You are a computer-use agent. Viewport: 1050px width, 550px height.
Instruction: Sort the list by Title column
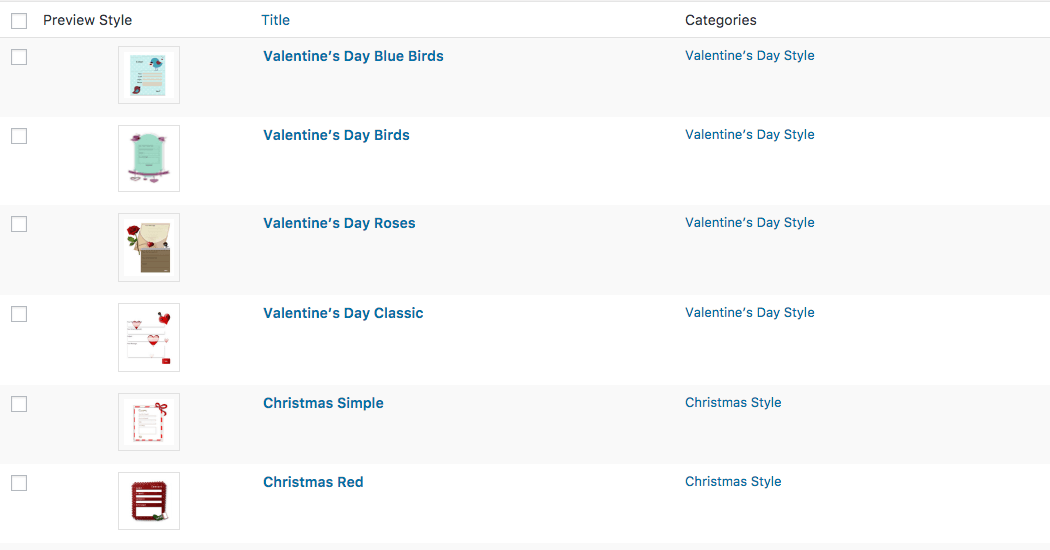click(x=275, y=20)
